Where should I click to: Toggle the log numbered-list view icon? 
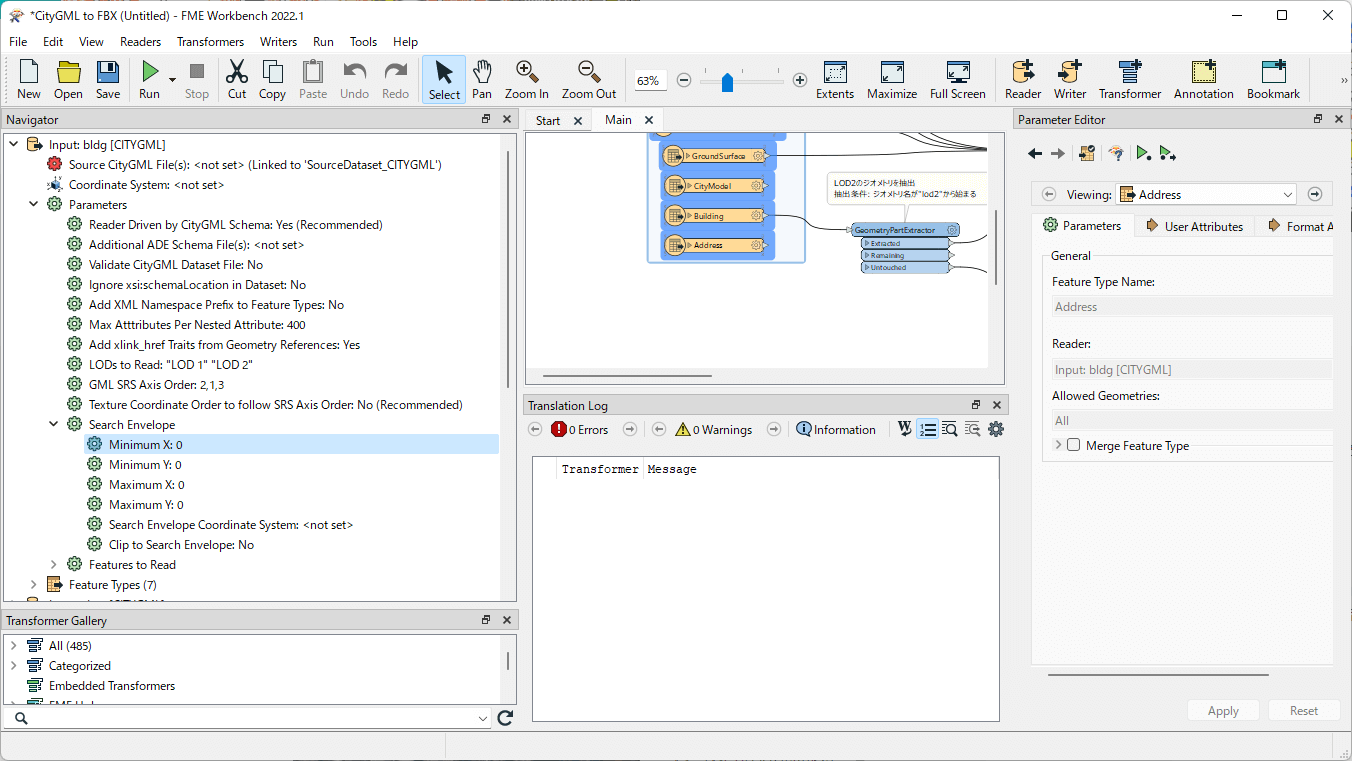pos(927,429)
